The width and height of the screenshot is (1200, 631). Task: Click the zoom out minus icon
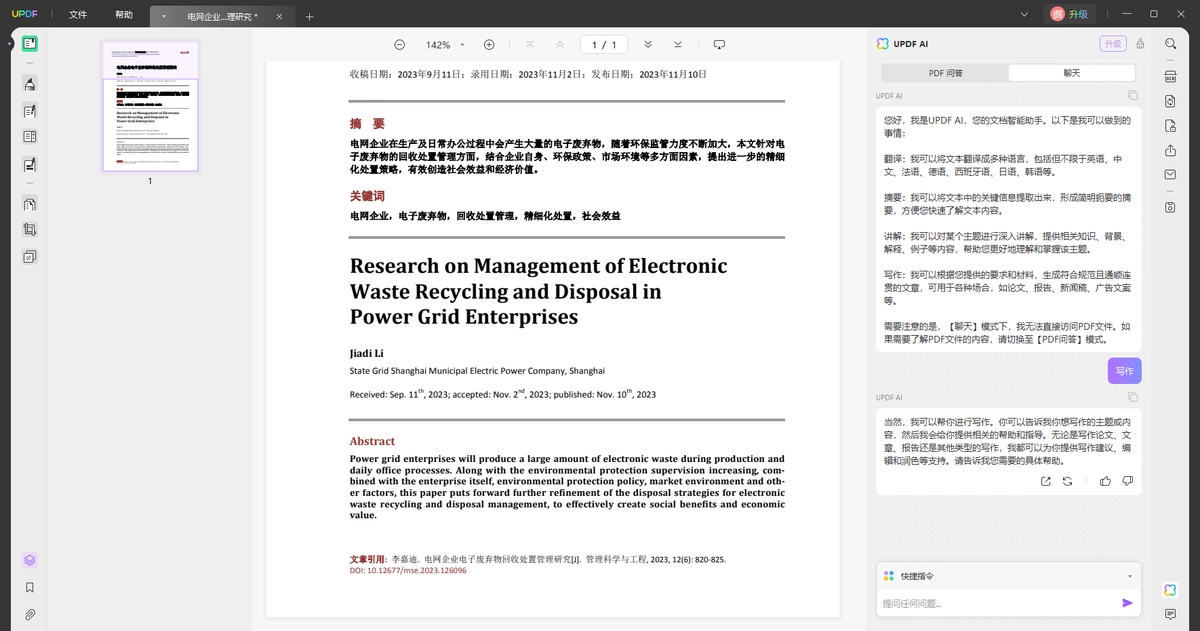click(400, 45)
